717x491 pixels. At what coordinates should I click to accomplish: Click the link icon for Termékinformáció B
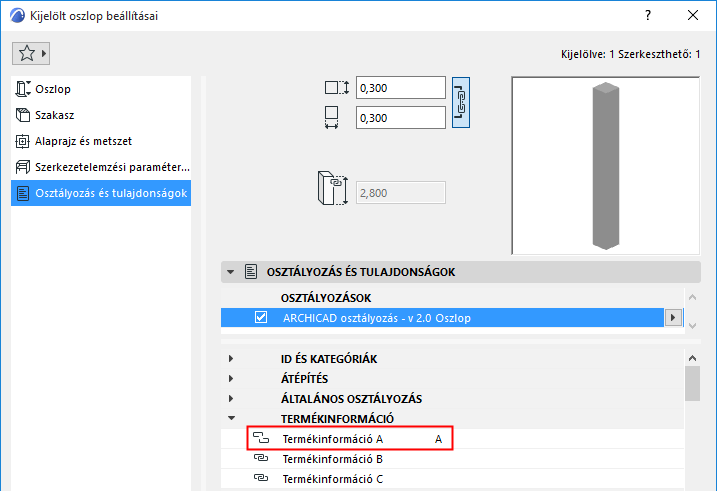261,458
